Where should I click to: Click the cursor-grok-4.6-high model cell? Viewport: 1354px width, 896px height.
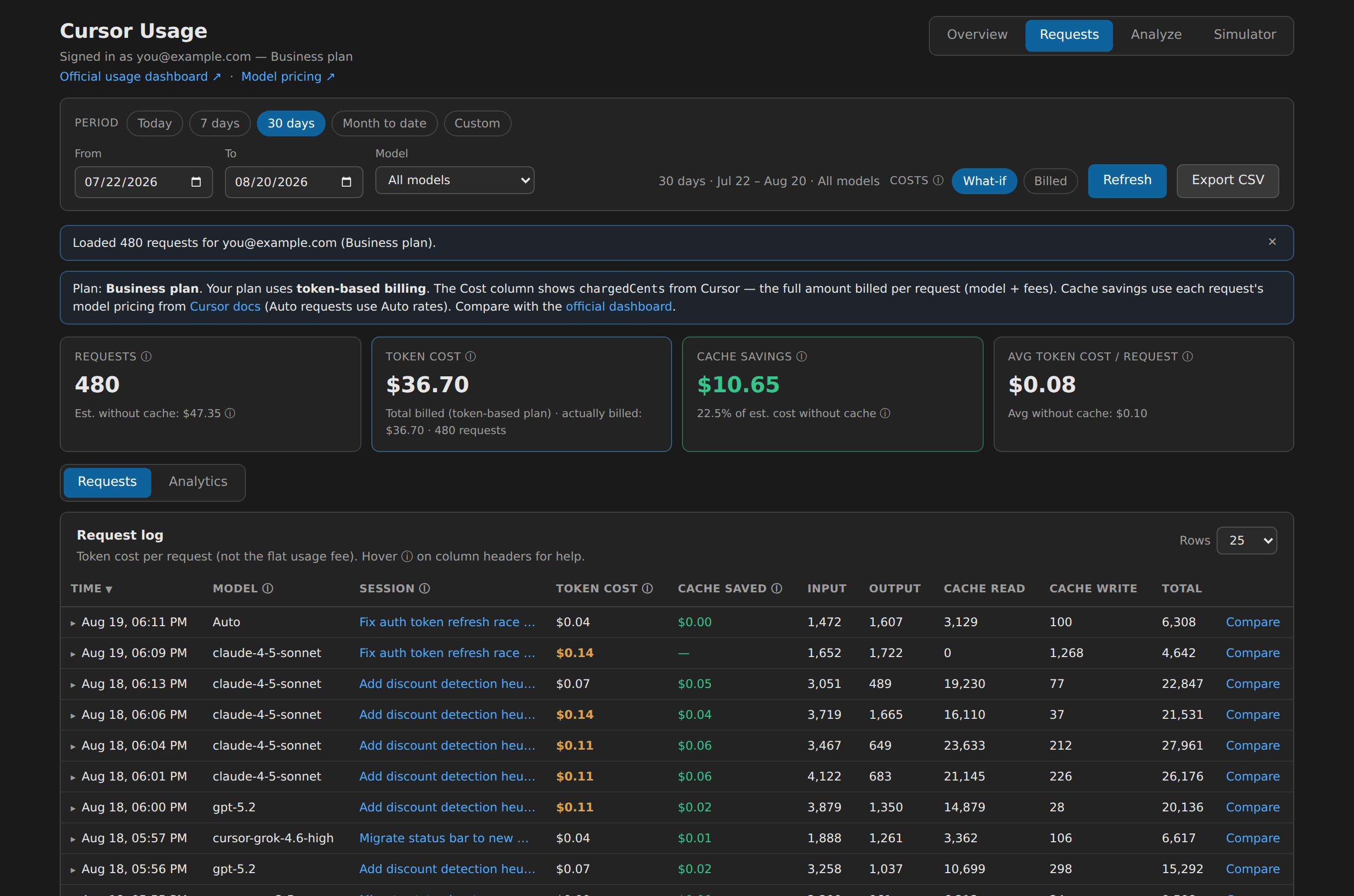click(273, 838)
